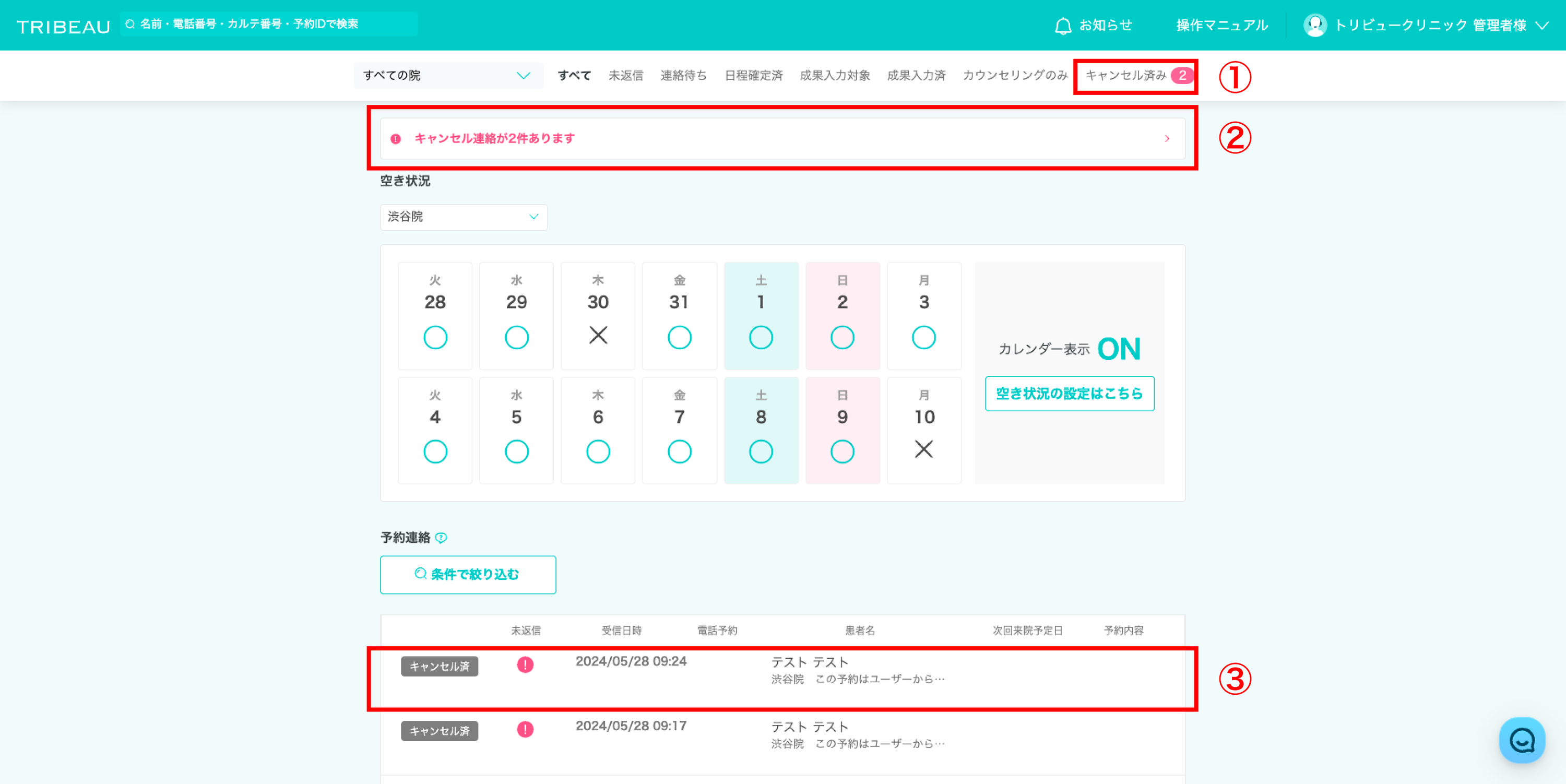This screenshot has width=1566, height=784.
Task: Switch to the キャンセル済み tab
Action: tap(1126, 75)
